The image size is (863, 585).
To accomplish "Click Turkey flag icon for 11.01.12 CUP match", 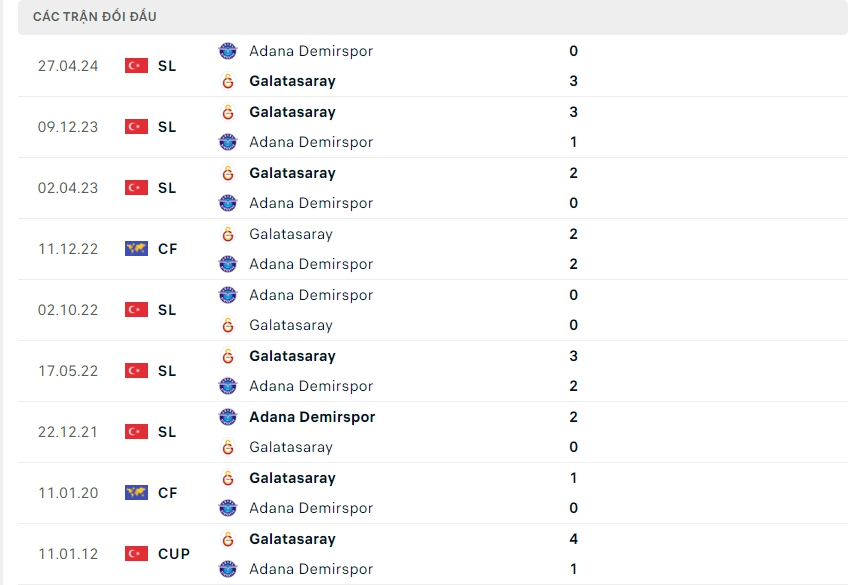I will point(136,554).
